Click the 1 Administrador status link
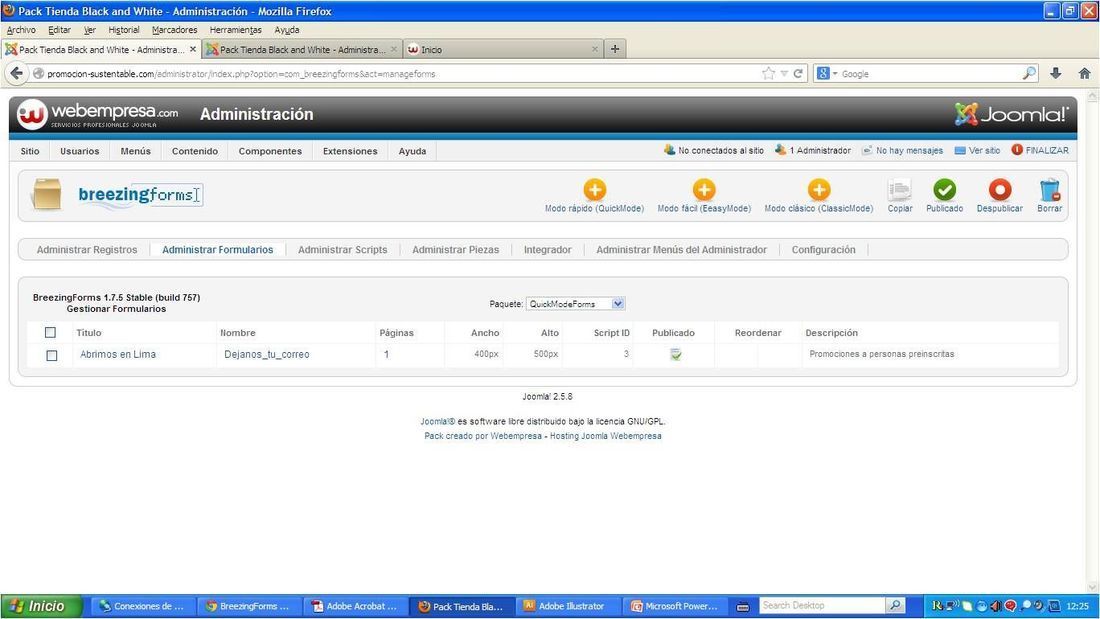 point(813,150)
